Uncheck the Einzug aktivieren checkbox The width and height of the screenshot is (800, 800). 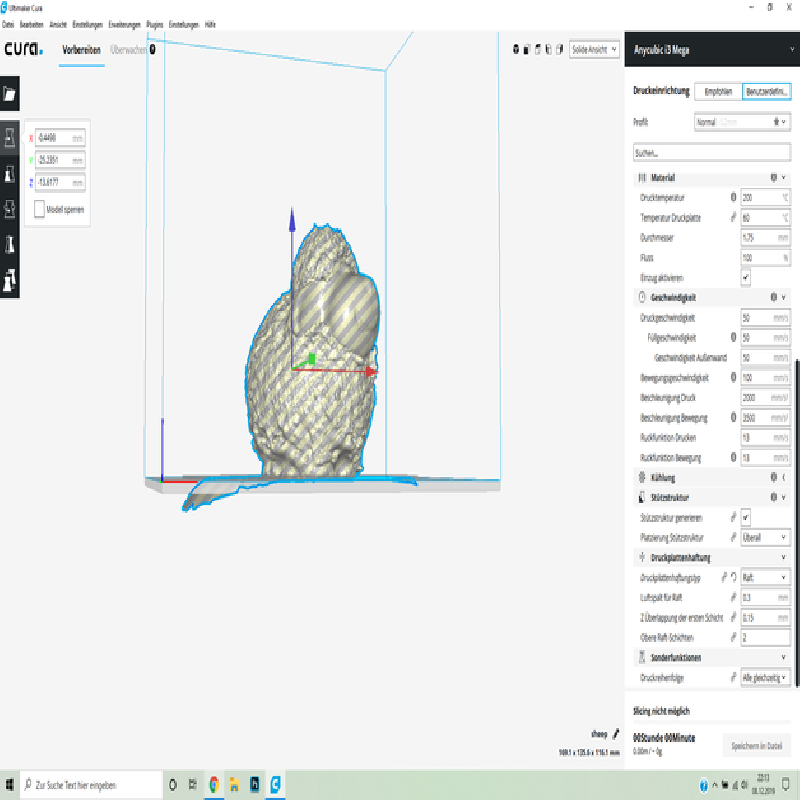(x=745, y=277)
